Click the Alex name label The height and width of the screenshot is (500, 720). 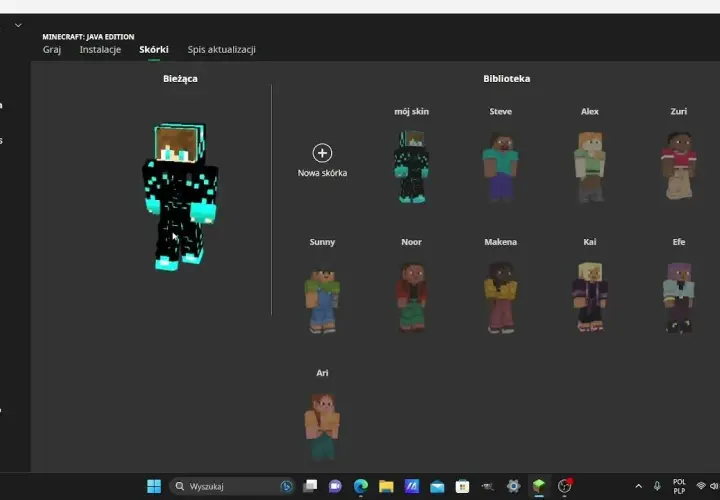point(590,112)
